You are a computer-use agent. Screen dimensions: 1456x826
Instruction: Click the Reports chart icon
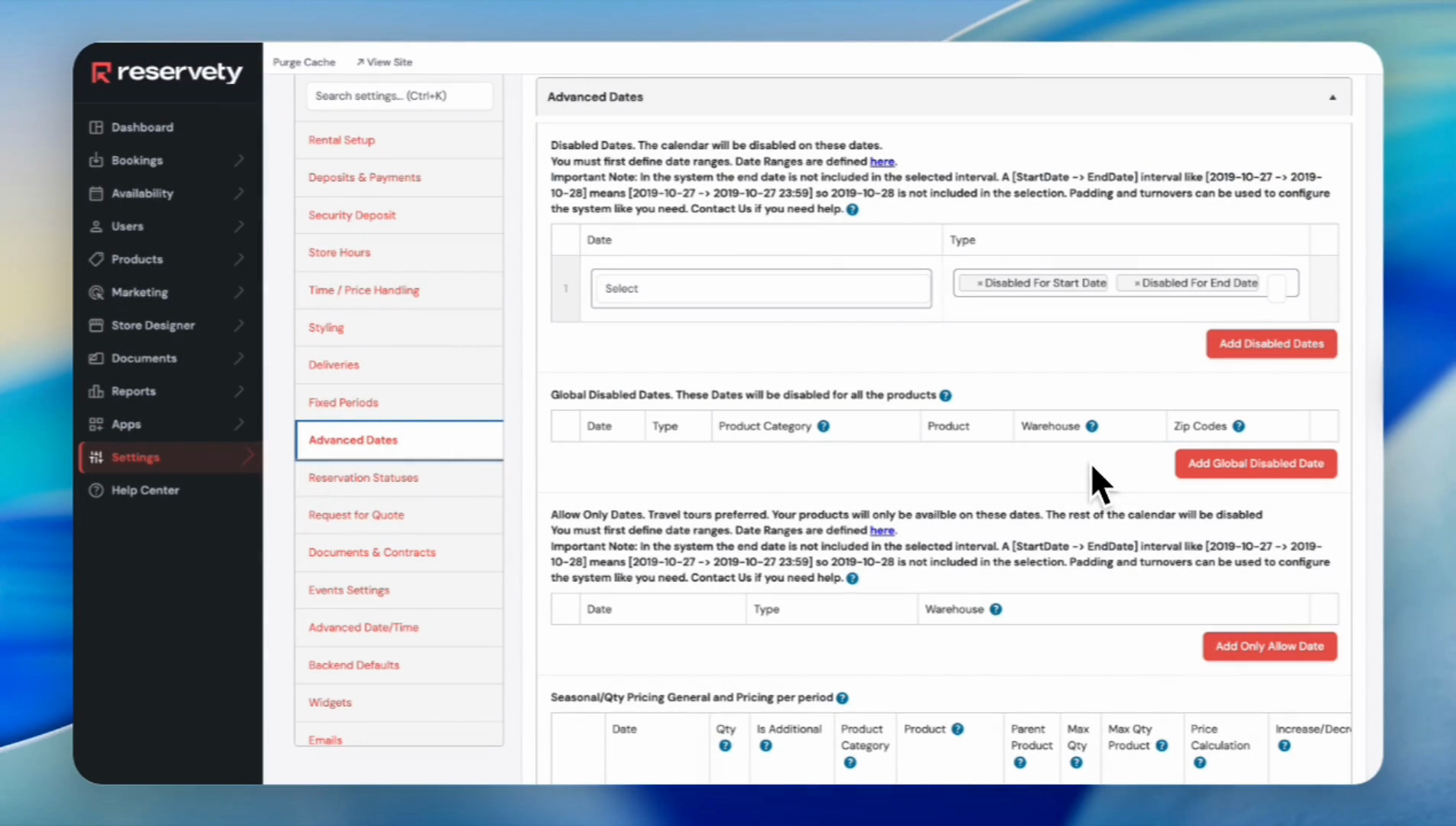pos(96,391)
